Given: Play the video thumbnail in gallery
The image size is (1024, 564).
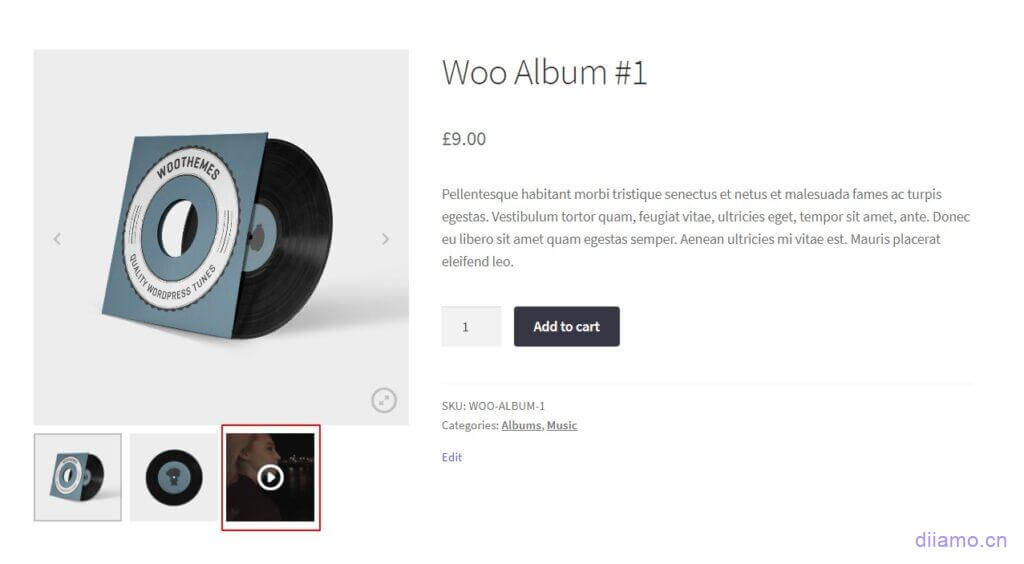Looking at the screenshot, I should (270, 477).
